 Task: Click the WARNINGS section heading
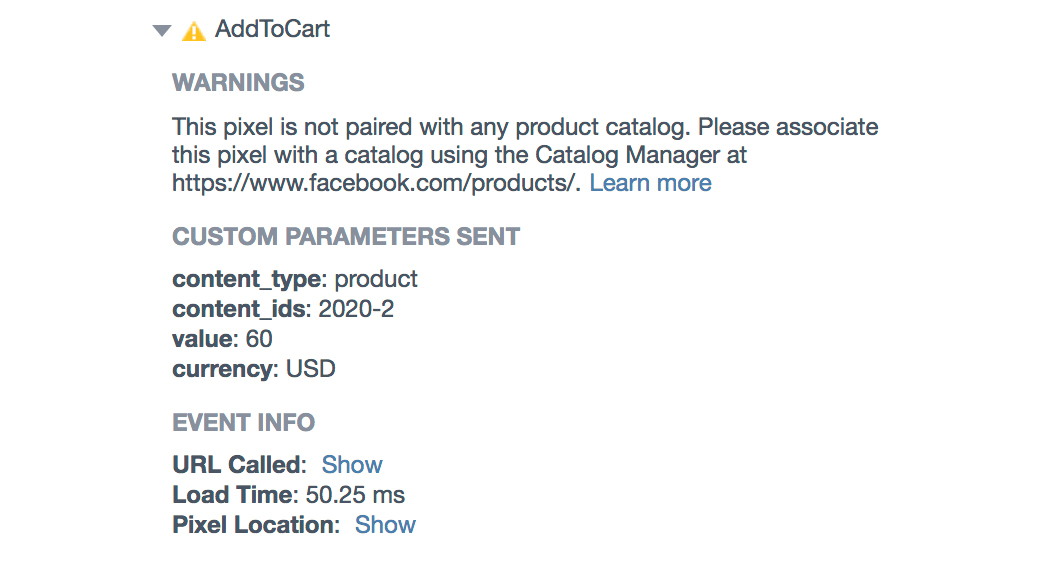click(238, 82)
